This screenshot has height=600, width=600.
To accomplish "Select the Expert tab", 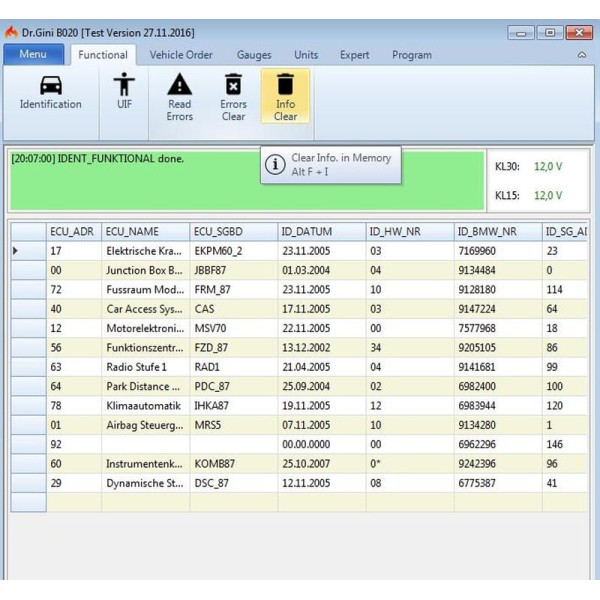I will [x=354, y=55].
